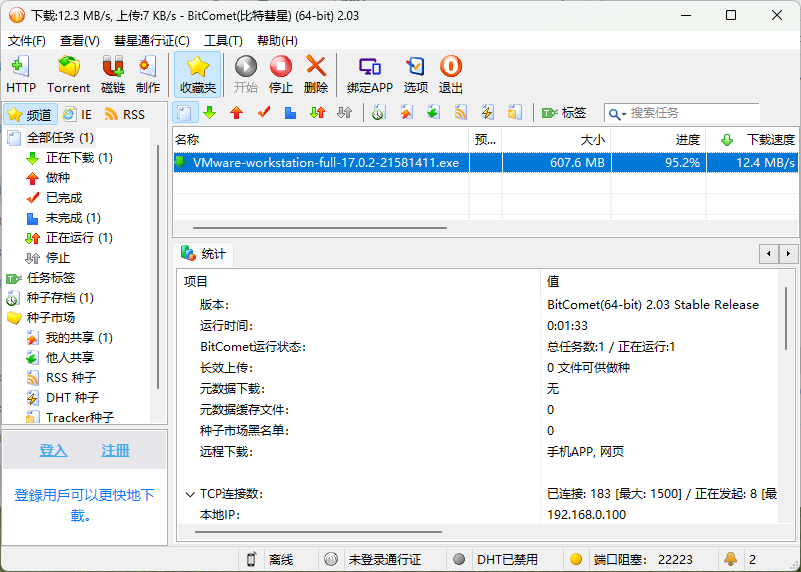Select 做种 in the sidebar tree
801x572 pixels.
pos(57,178)
